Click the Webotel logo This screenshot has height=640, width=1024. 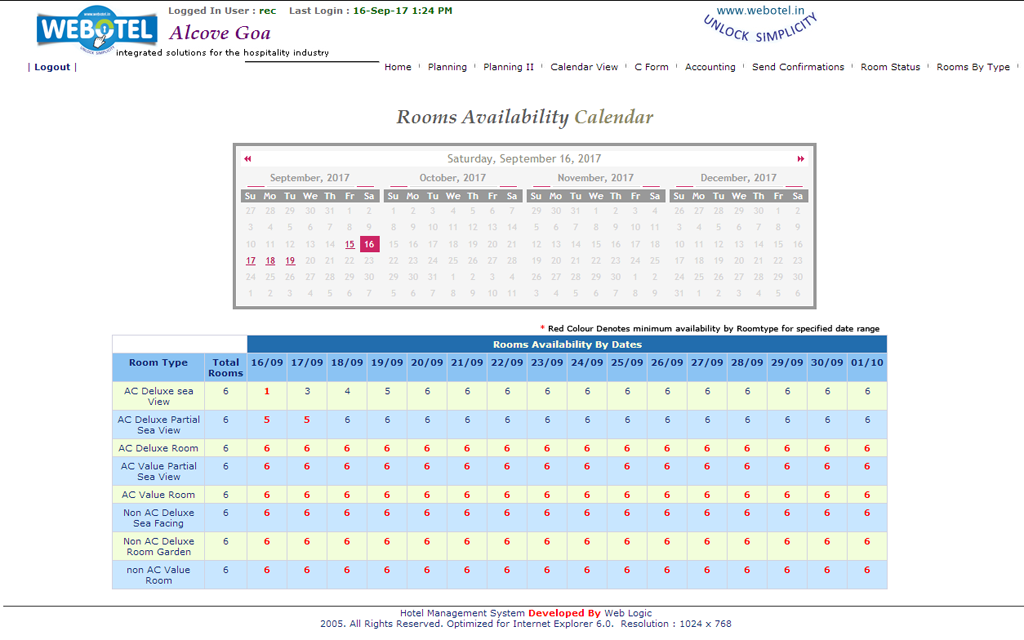97,30
